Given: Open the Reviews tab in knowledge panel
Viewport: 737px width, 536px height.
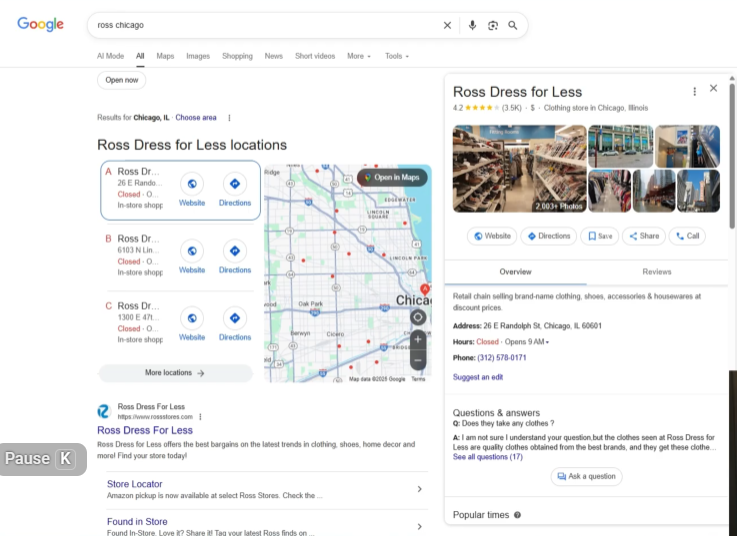Looking at the screenshot, I should pos(656,271).
